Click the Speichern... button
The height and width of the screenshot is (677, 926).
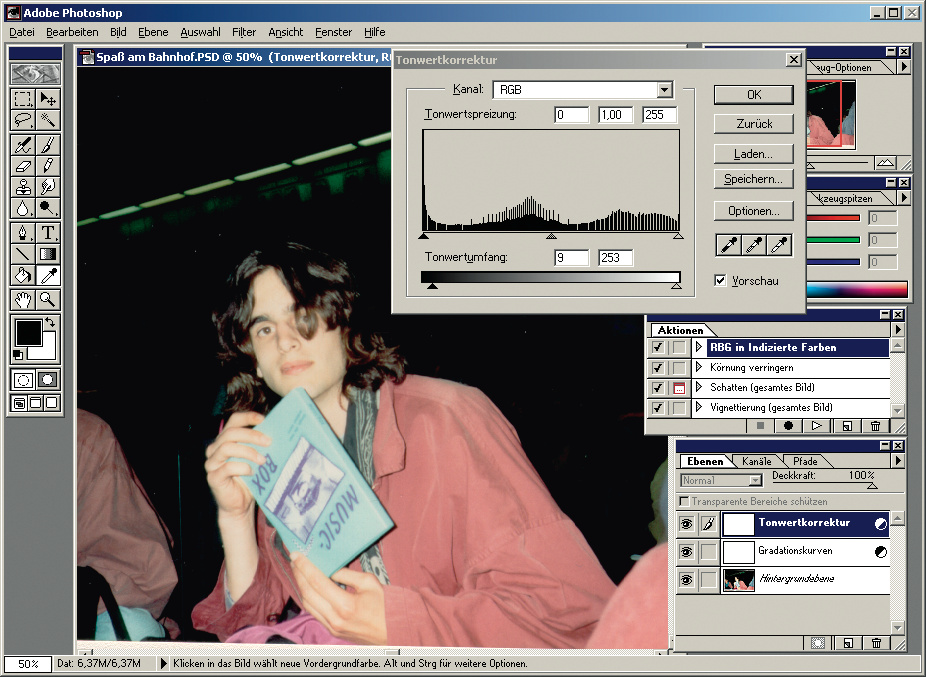click(753, 180)
